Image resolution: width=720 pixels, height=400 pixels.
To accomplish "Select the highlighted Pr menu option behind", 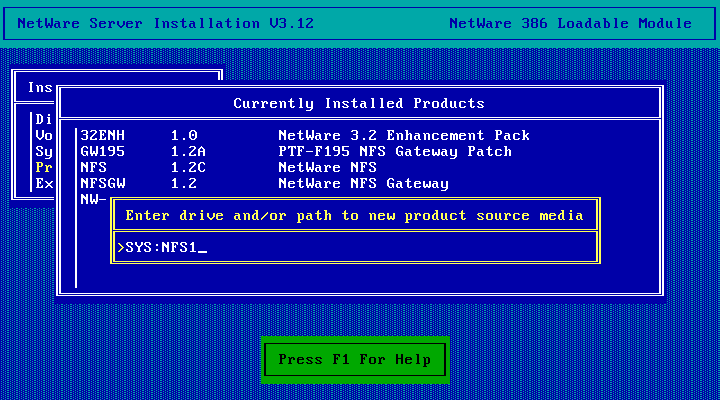I will click(44, 168).
